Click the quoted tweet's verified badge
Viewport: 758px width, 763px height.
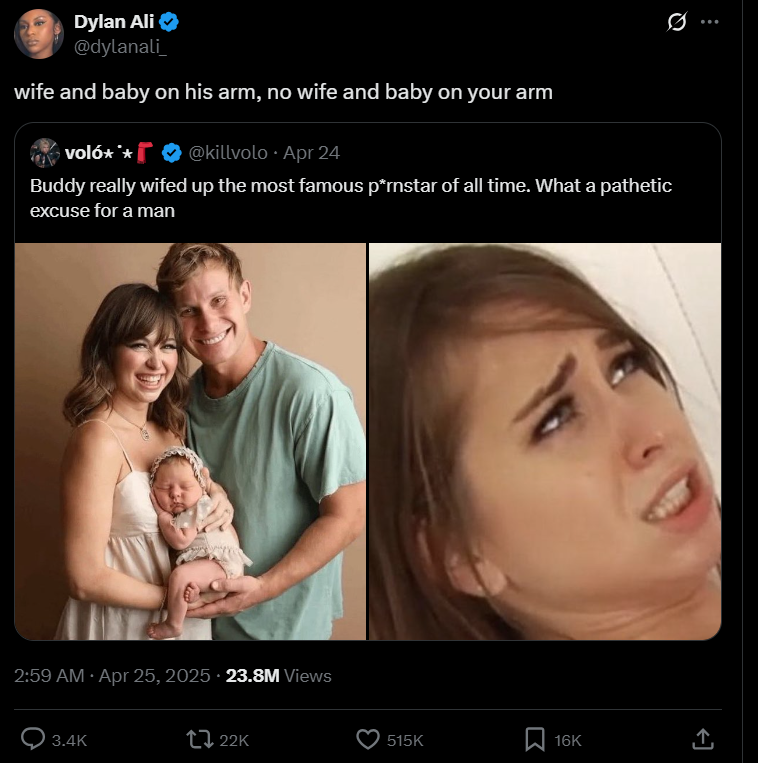pos(171,153)
